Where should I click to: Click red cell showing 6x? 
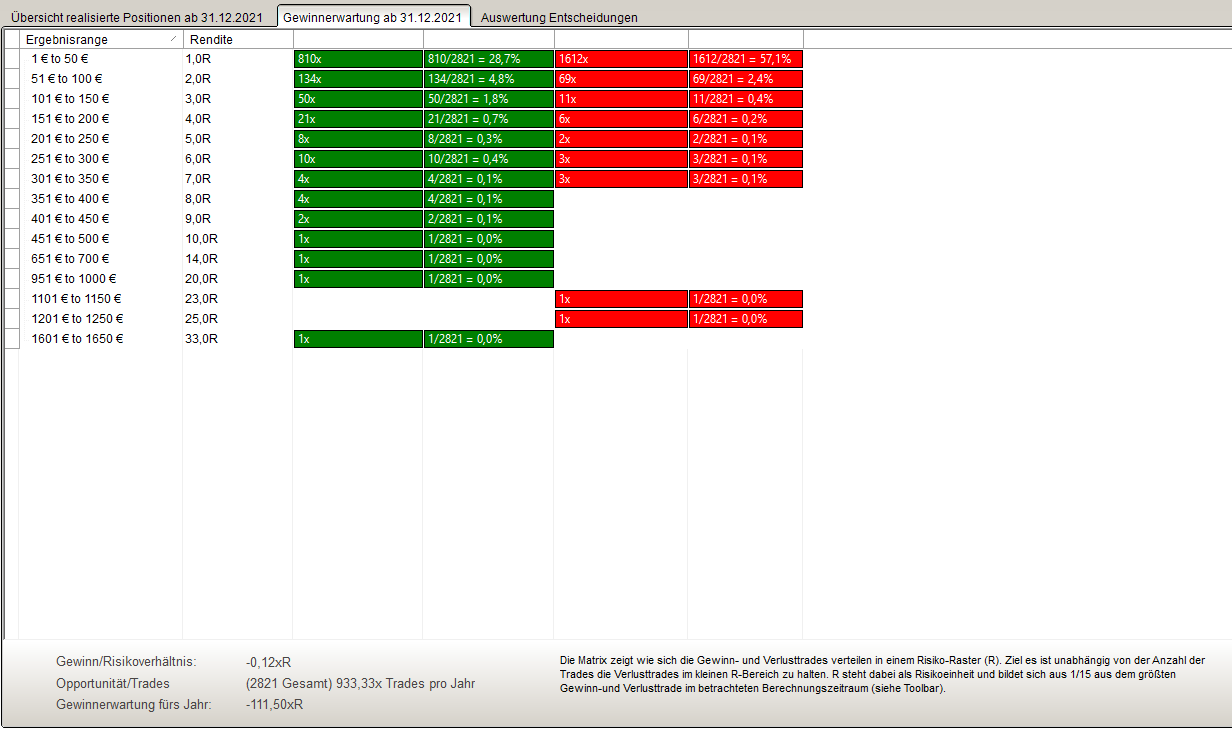click(x=621, y=119)
